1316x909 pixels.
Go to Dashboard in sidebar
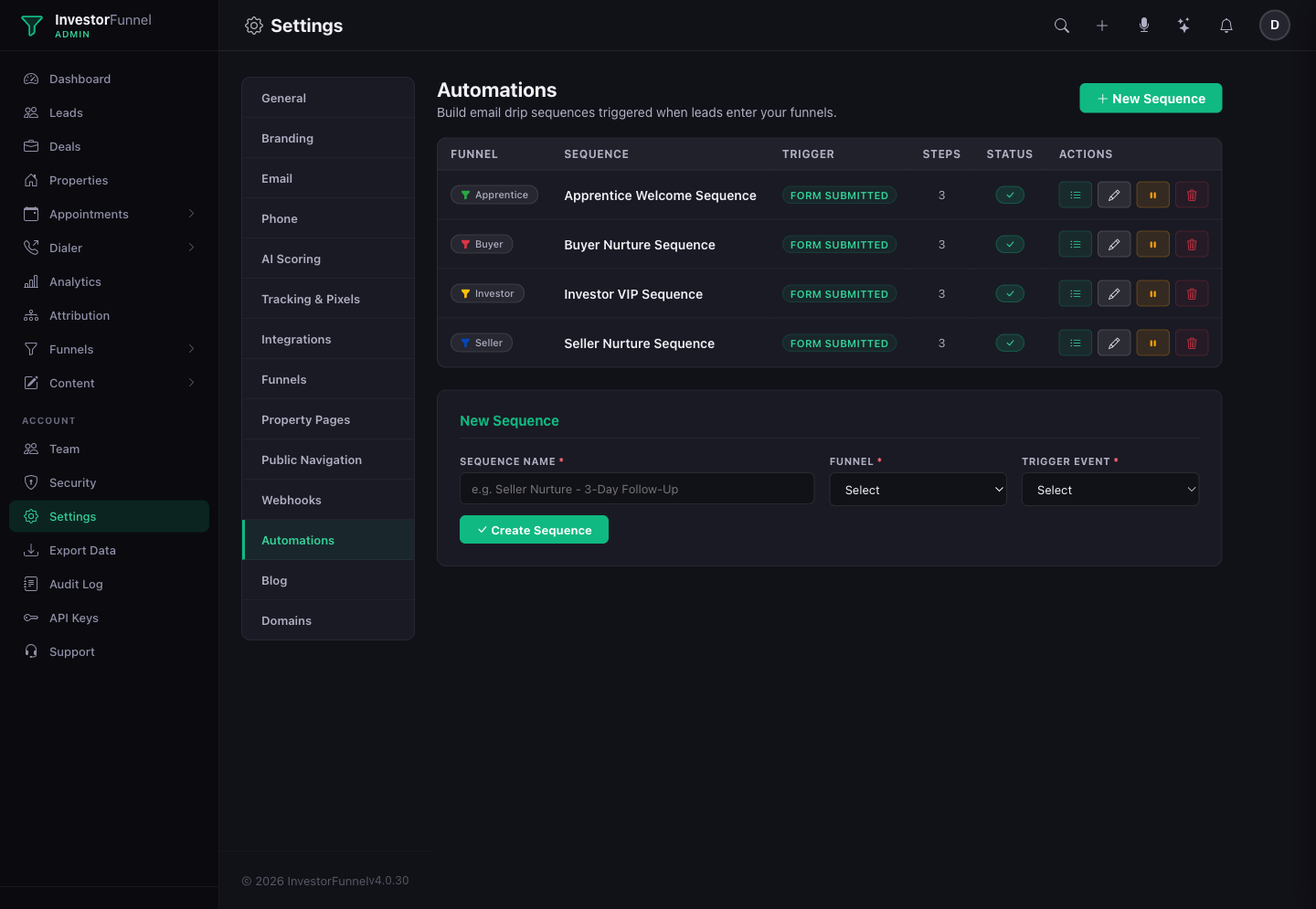(109, 79)
